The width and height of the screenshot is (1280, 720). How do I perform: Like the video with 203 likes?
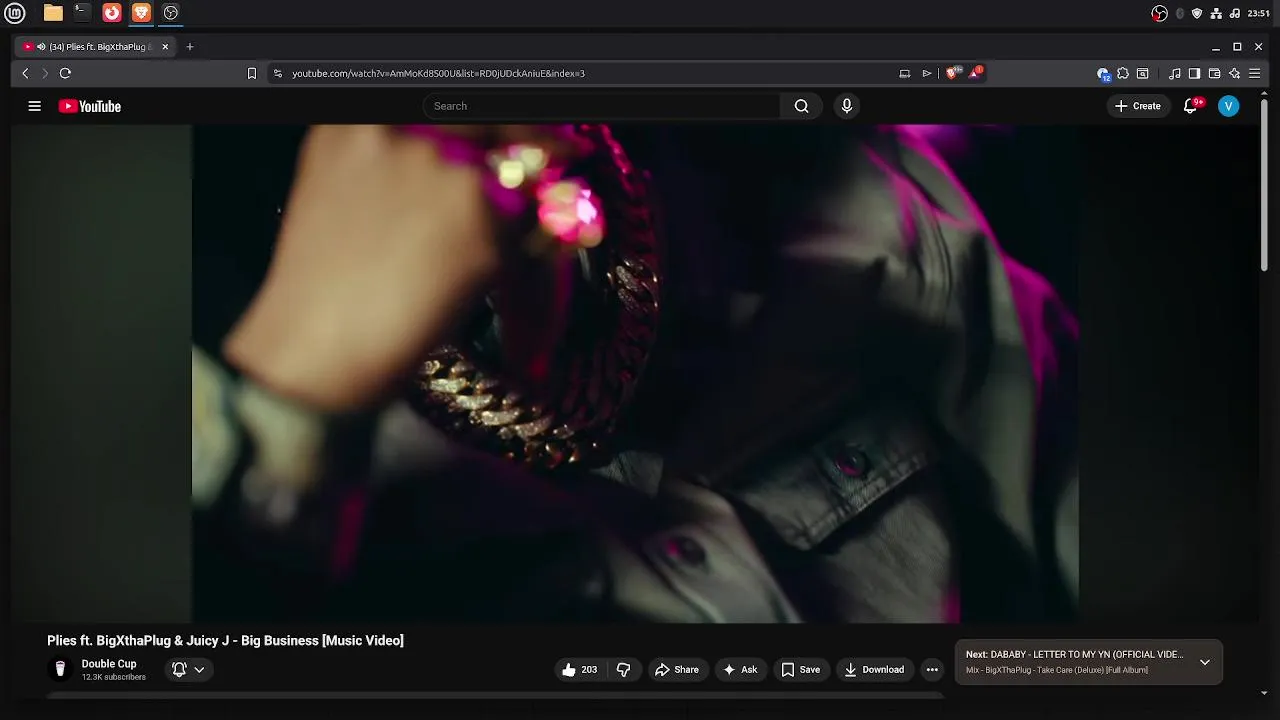580,670
